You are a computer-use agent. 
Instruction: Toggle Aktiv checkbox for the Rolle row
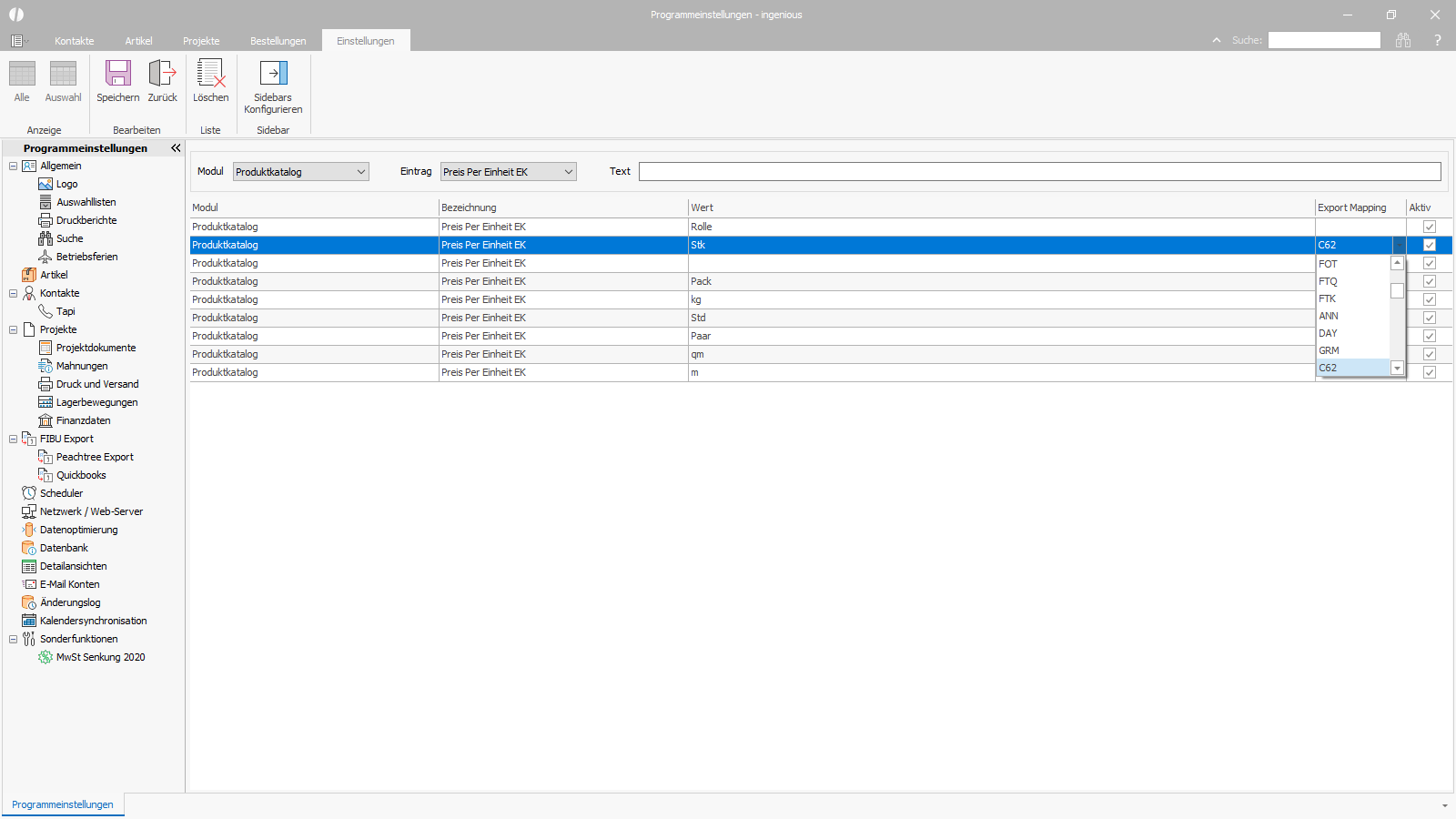pos(1430,227)
